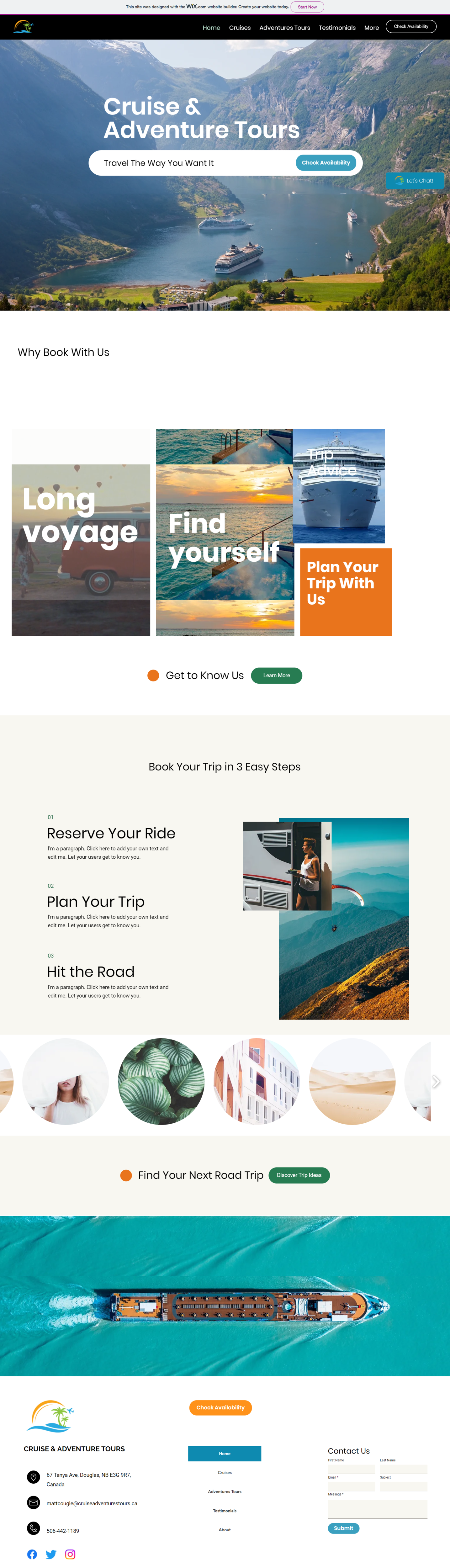Select the location pin icon near the address
This screenshot has width=450, height=1568.
(x=33, y=1477)
